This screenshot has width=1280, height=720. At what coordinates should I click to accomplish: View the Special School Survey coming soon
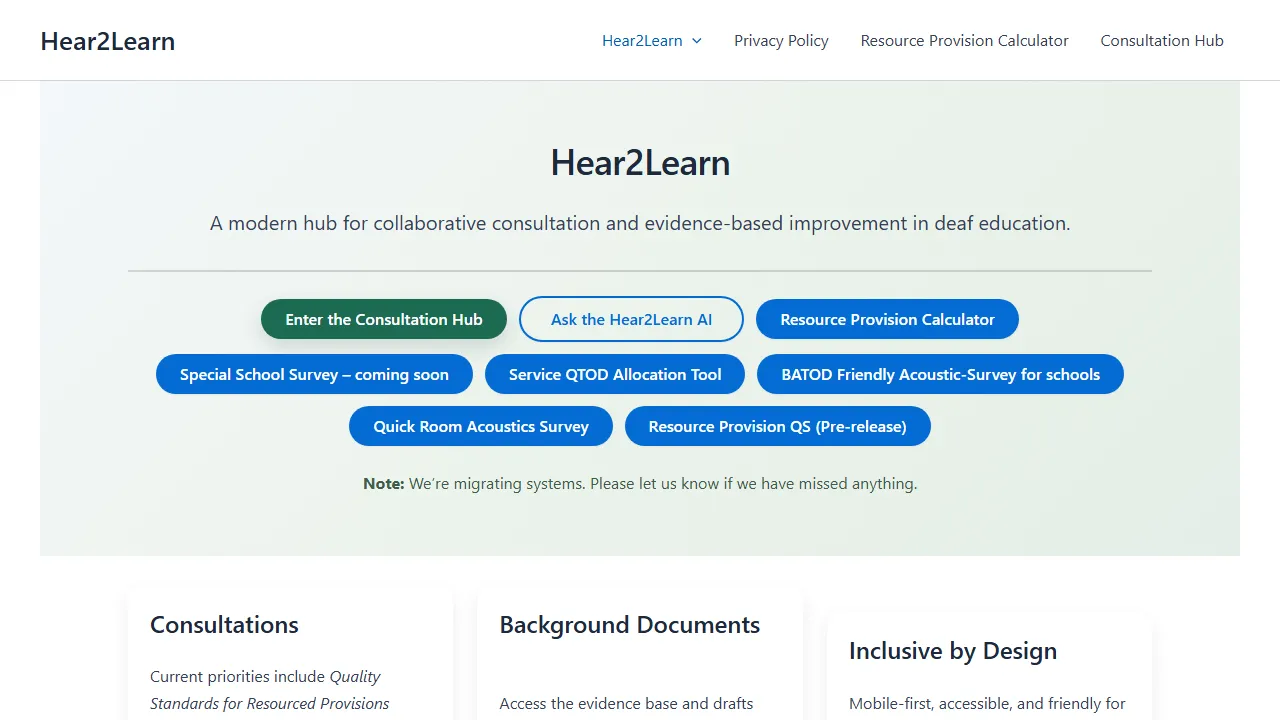click(x=314, y=374)
